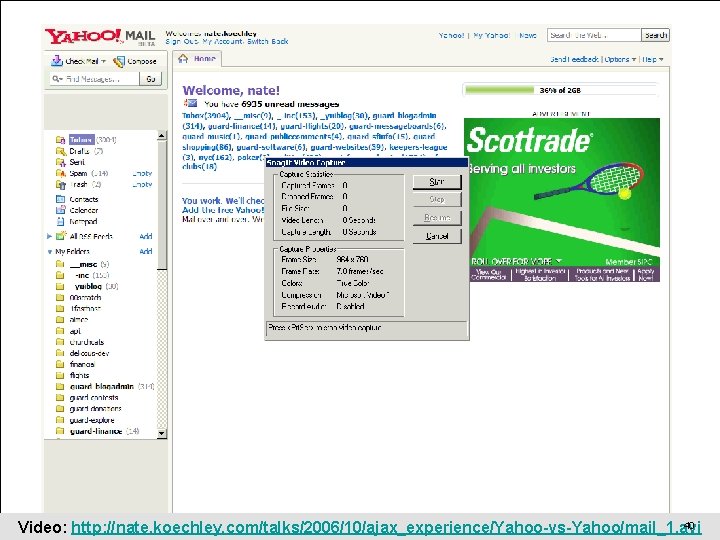Image resolution: width=720 pixels, height=540 pixels.
Task: Open the Drafts folder icon
Action: pos(61,151)
